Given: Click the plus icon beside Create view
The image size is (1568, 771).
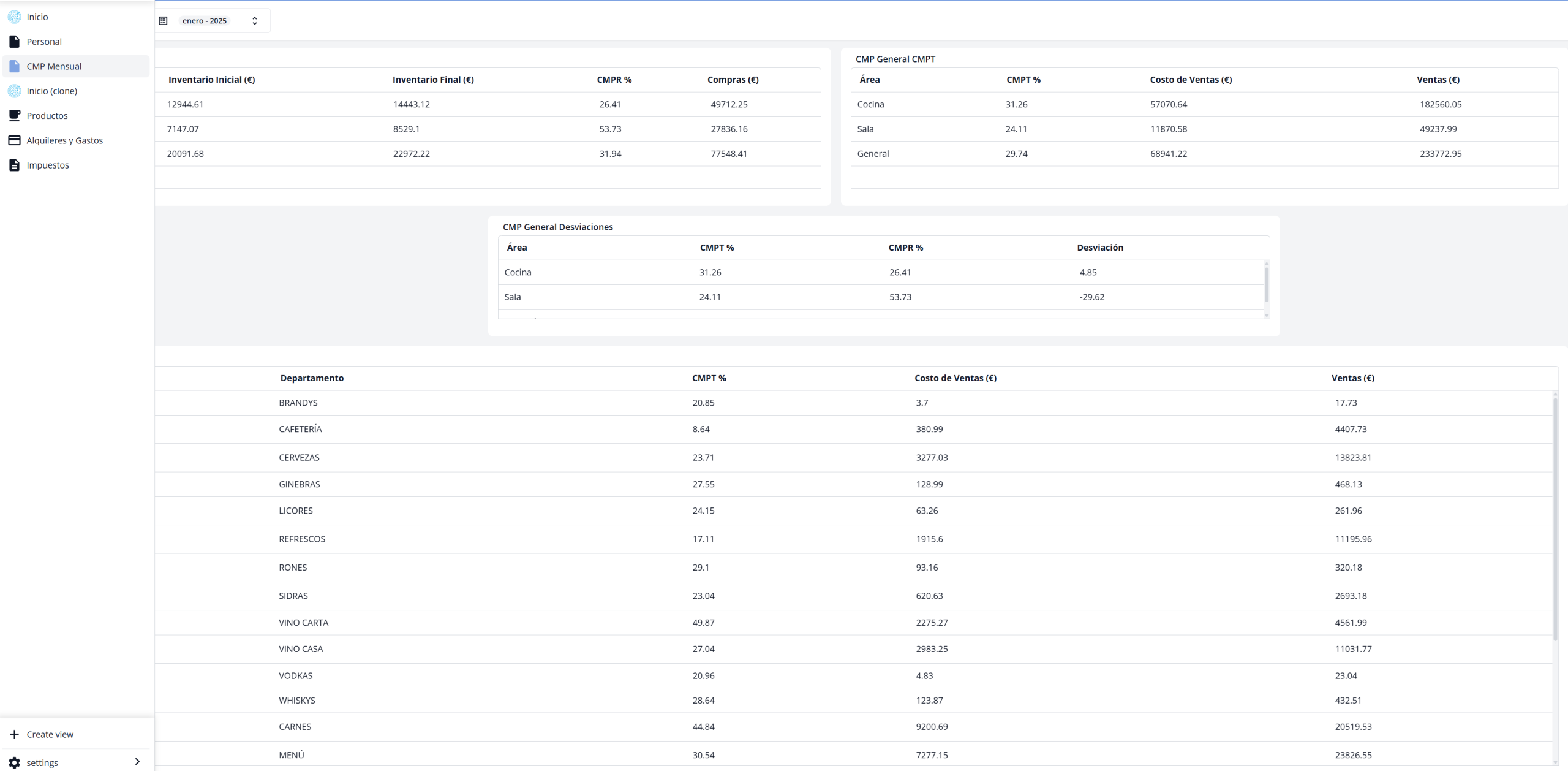Looking at the screenshot, I should pyautogui.click(x=14, y=734).
